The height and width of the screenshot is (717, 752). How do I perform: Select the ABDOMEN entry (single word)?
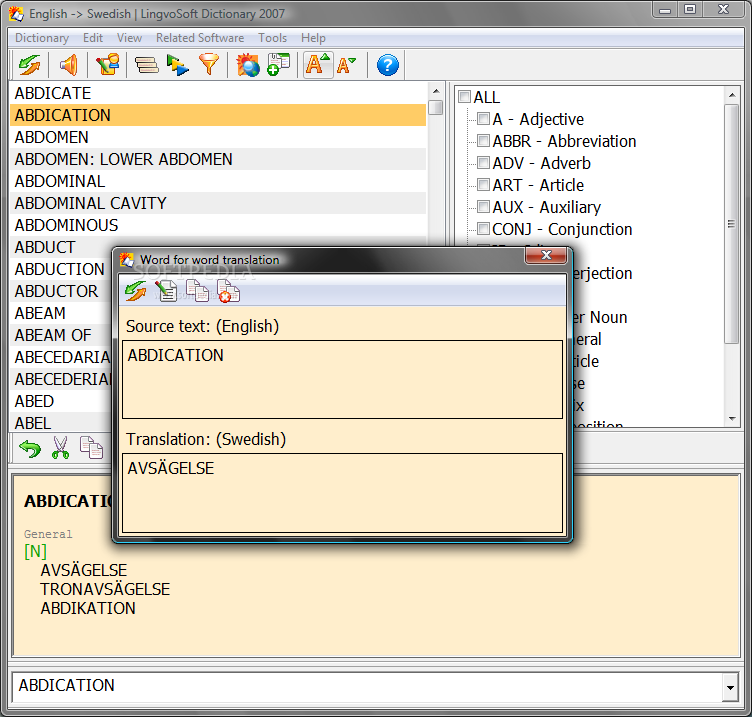(218, 137)
